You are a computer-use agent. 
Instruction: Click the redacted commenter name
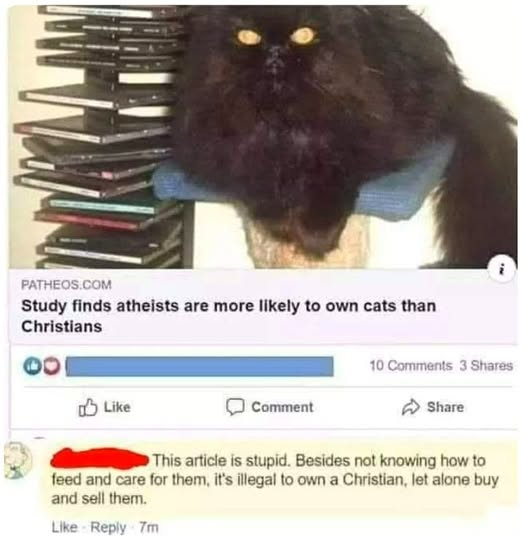(x=100, y=458)
